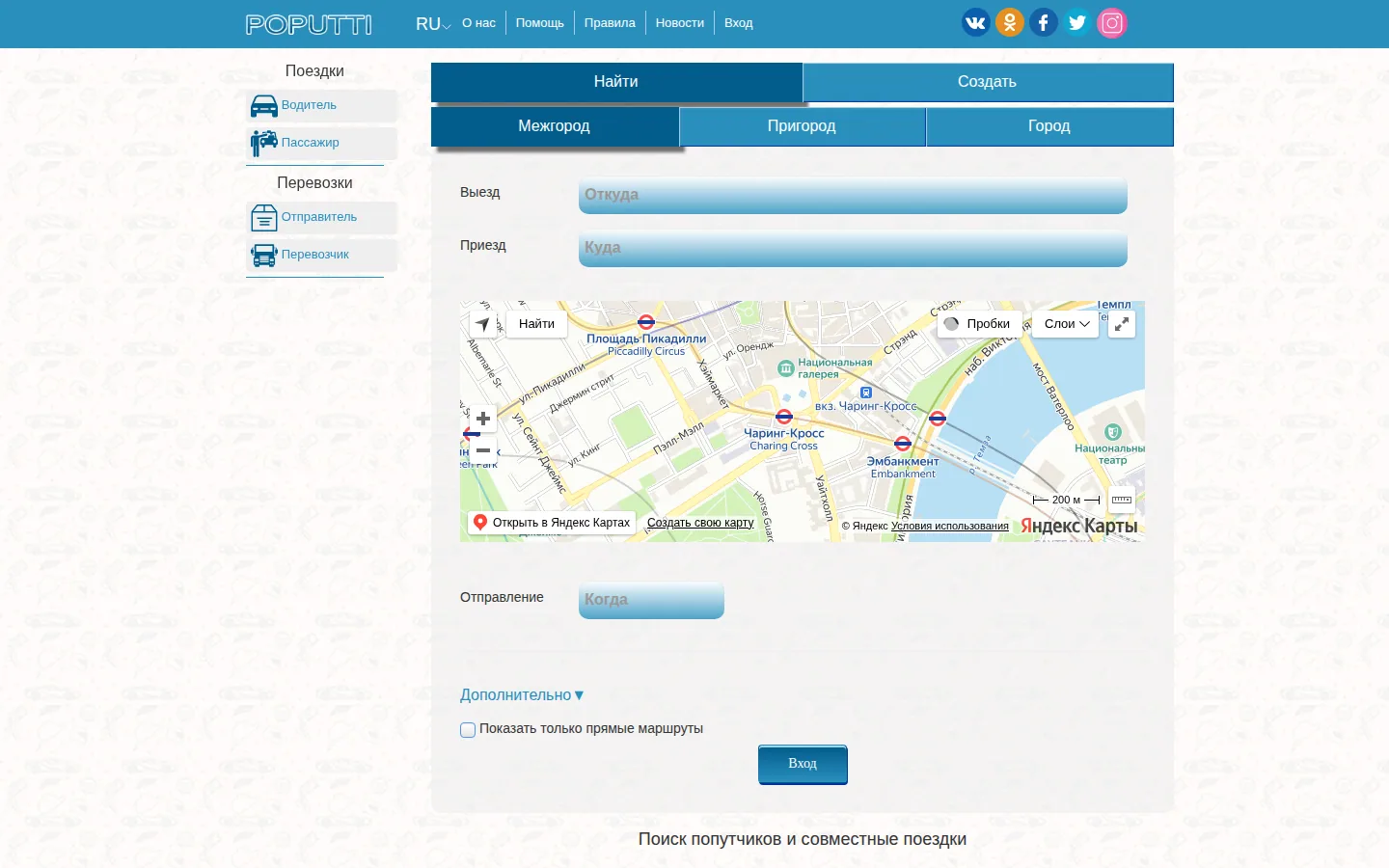
Task: Expand the Дополнительно section
Action: pyautogui.click(x=522, y=695)
